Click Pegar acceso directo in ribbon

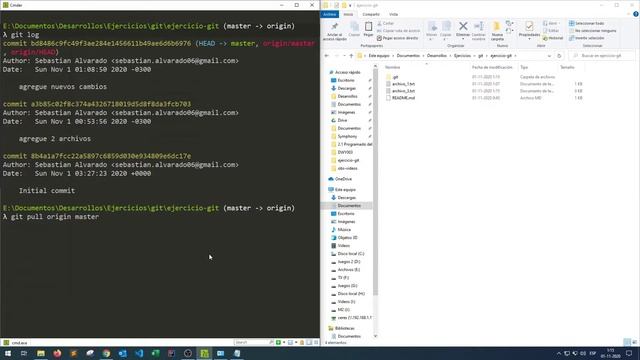point(398,38)
